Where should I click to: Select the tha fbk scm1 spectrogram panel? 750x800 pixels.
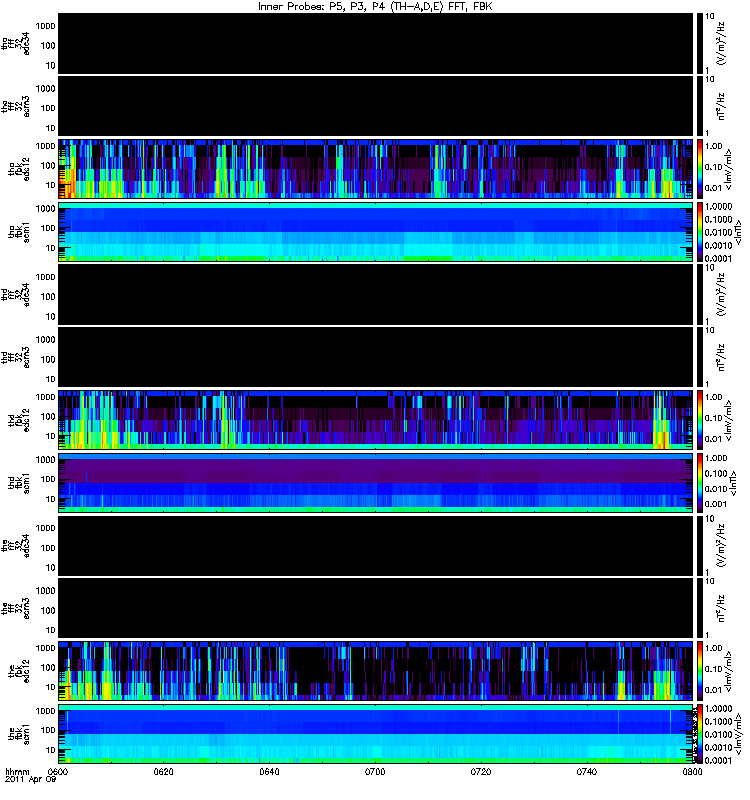click(376, 232)
